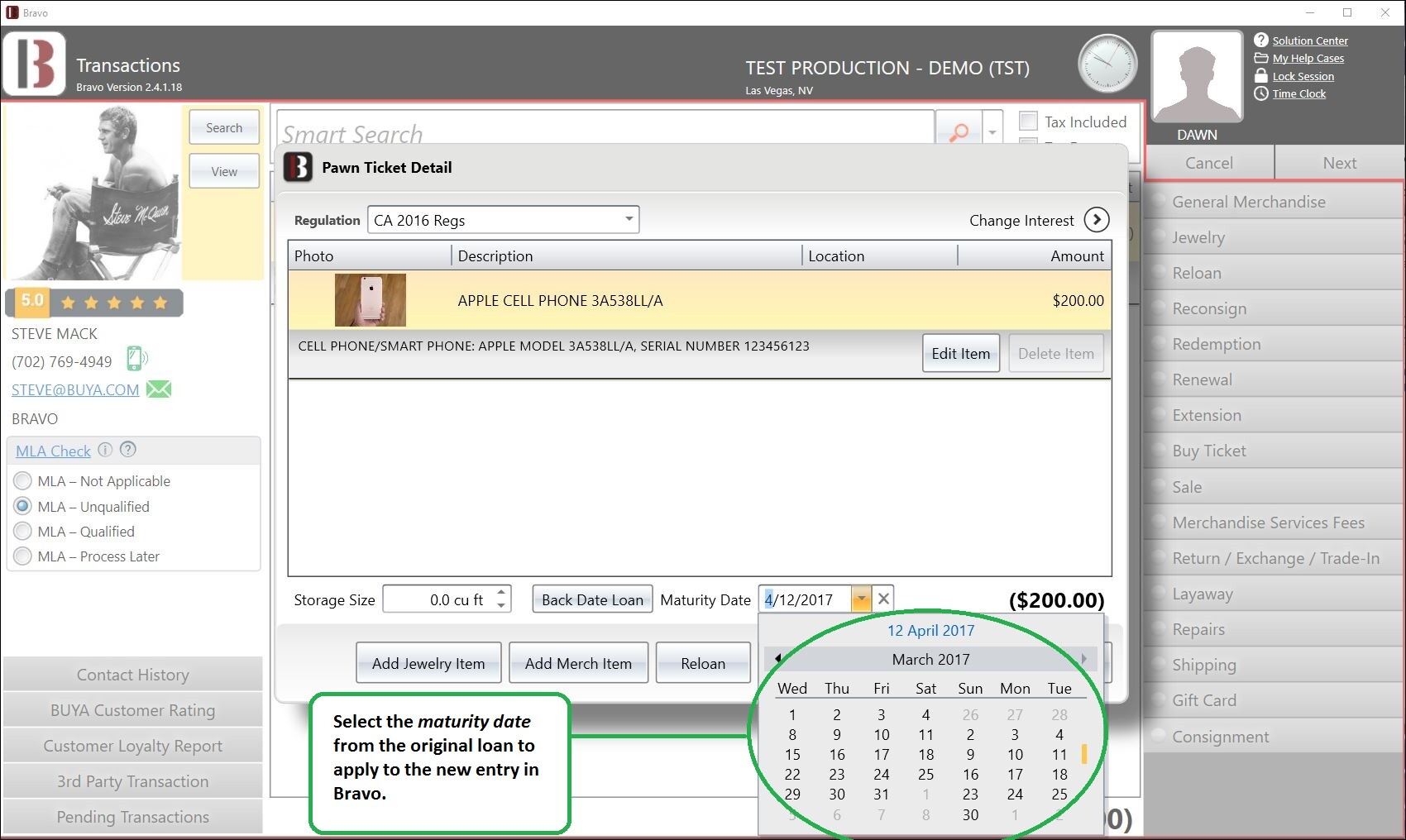Click the Smart Search magnifier icon

pyautogui.click(x=959, y=131)
